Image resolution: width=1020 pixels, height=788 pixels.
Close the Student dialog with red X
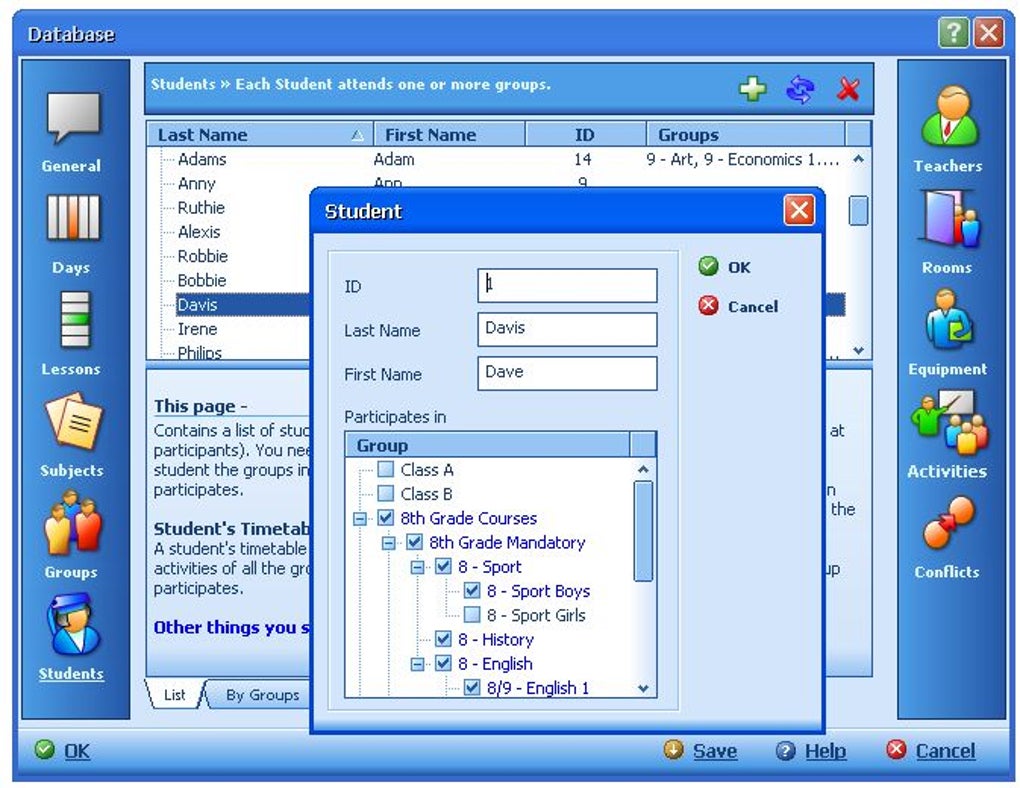pyautogui.click(x=799, y=210)
